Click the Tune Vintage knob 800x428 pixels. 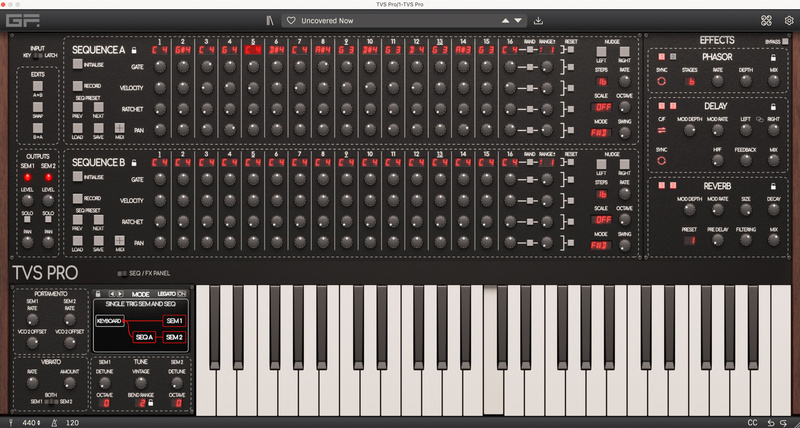point(141,383)
